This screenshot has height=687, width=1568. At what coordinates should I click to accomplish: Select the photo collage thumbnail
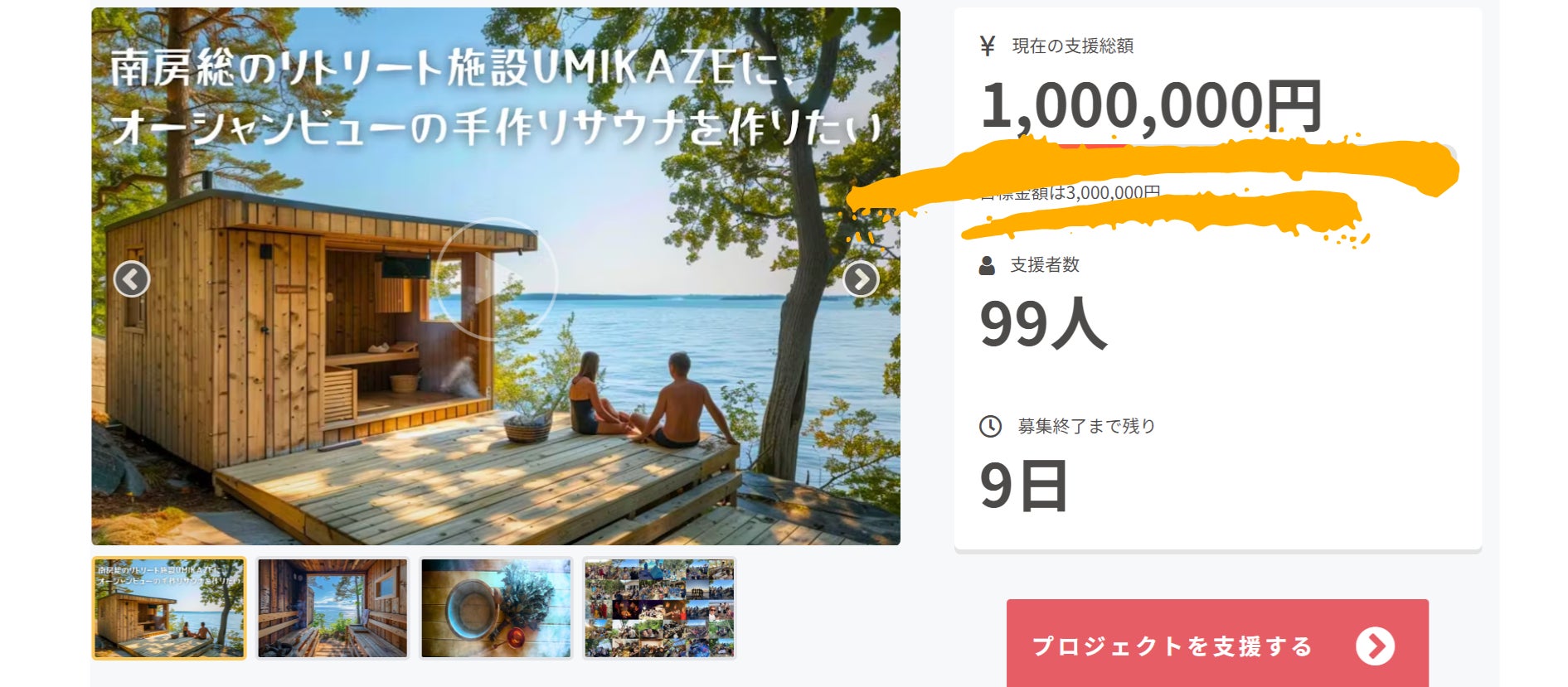pos(659,608)
